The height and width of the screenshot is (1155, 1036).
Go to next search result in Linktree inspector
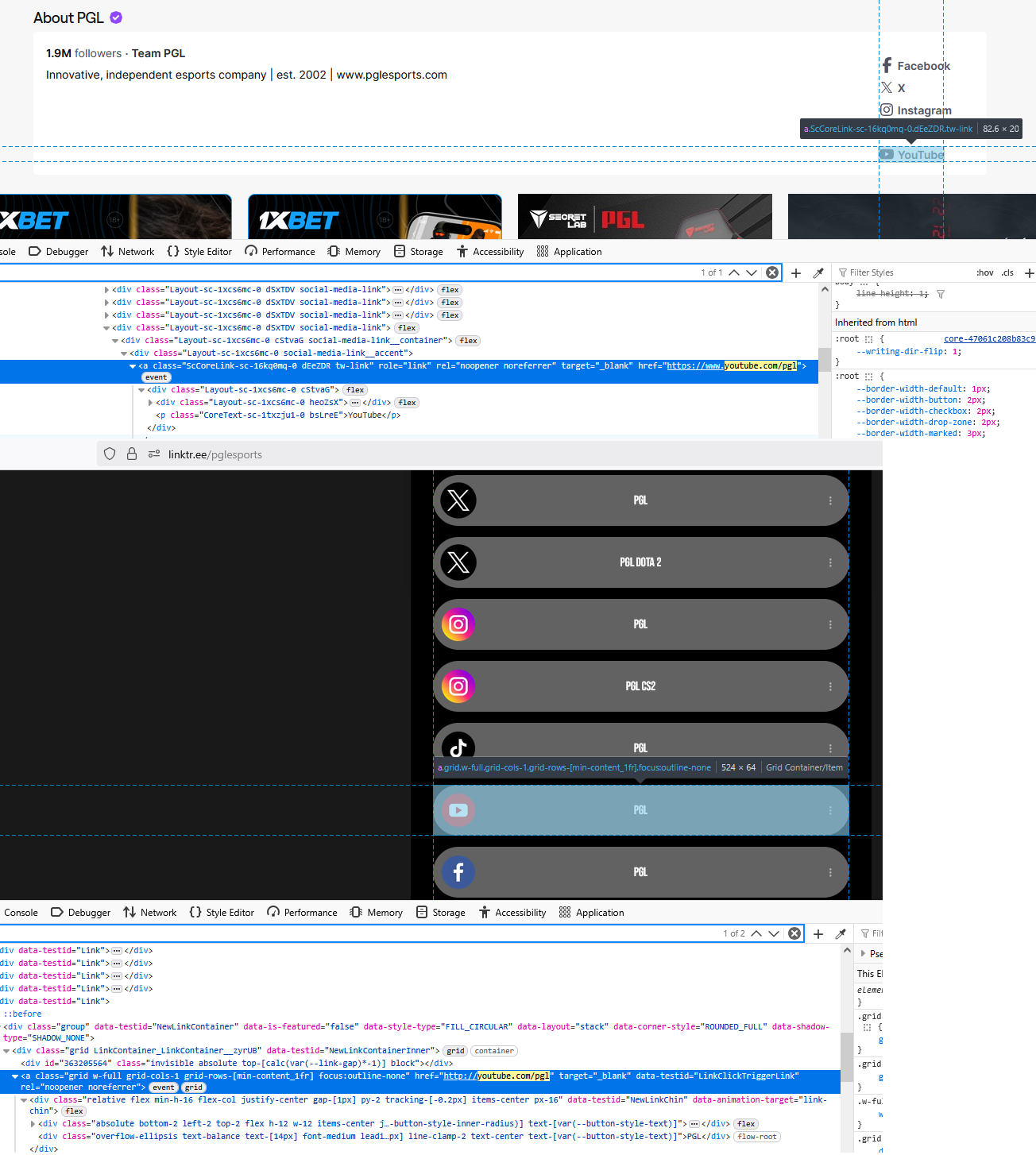point(774,933)
